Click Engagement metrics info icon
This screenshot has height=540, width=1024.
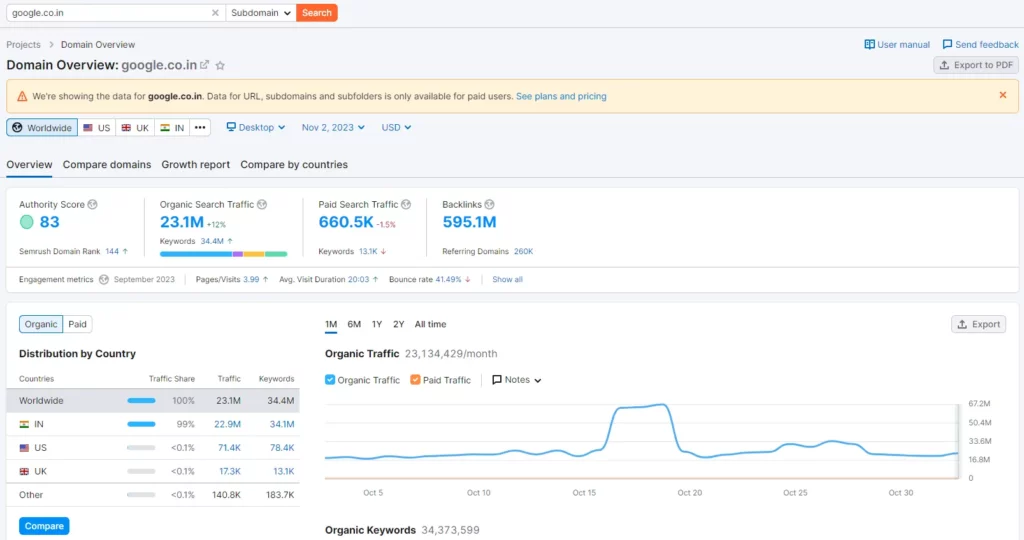103,279
